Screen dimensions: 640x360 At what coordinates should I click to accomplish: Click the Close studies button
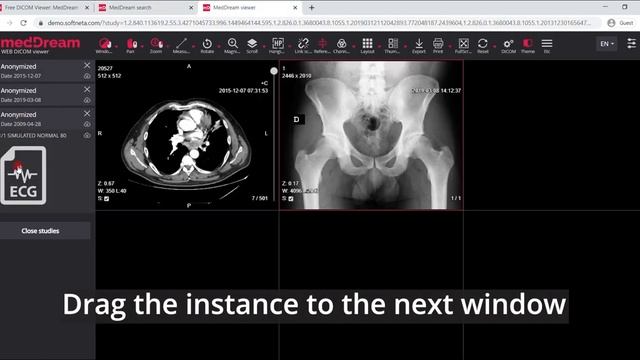pos(45,231)
